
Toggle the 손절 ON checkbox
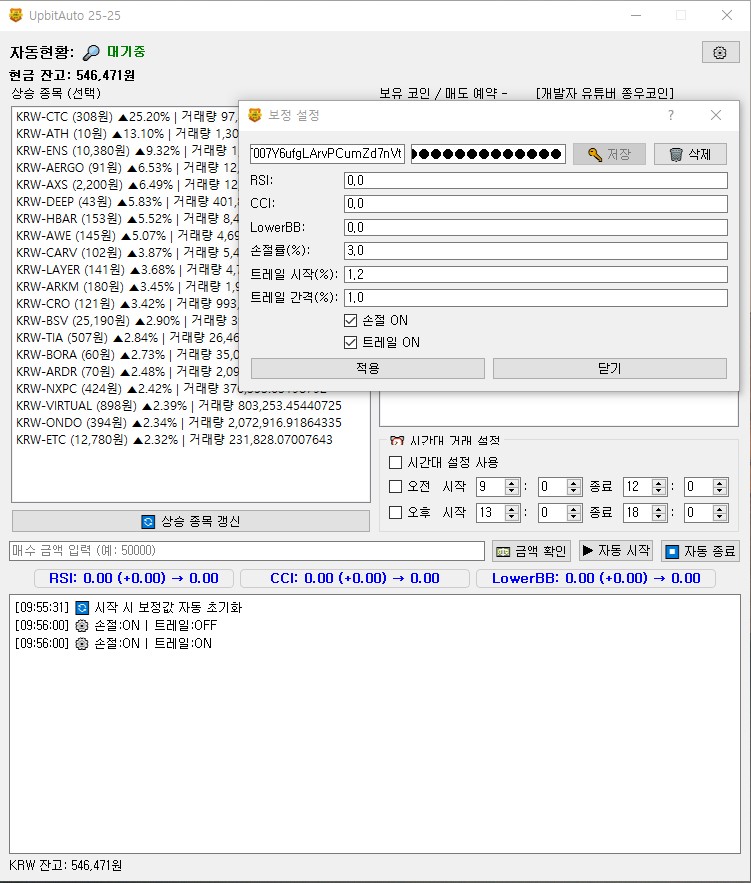click(350, 321)
